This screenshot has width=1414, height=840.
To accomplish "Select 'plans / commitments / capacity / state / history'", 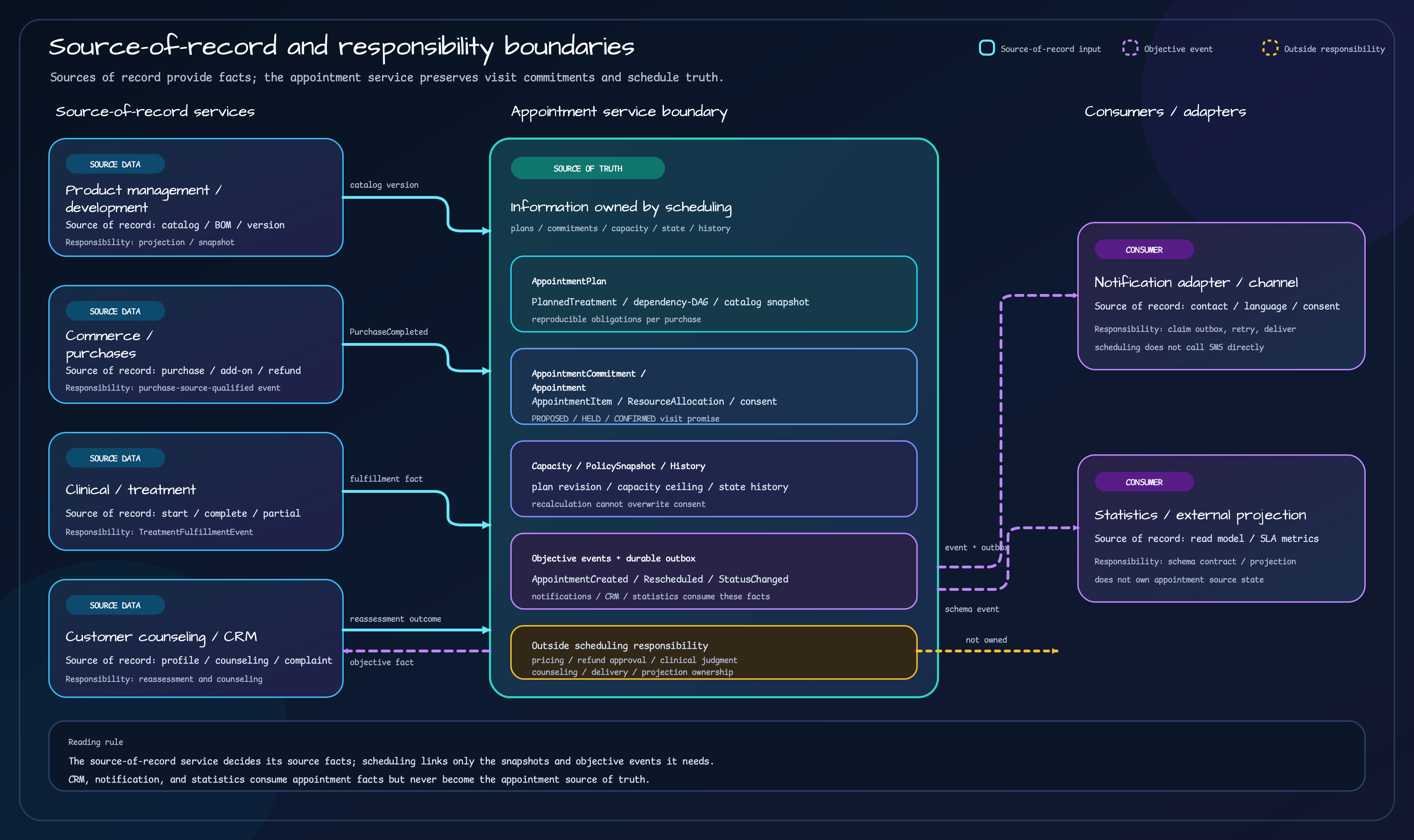I will [x=621, y=228].
